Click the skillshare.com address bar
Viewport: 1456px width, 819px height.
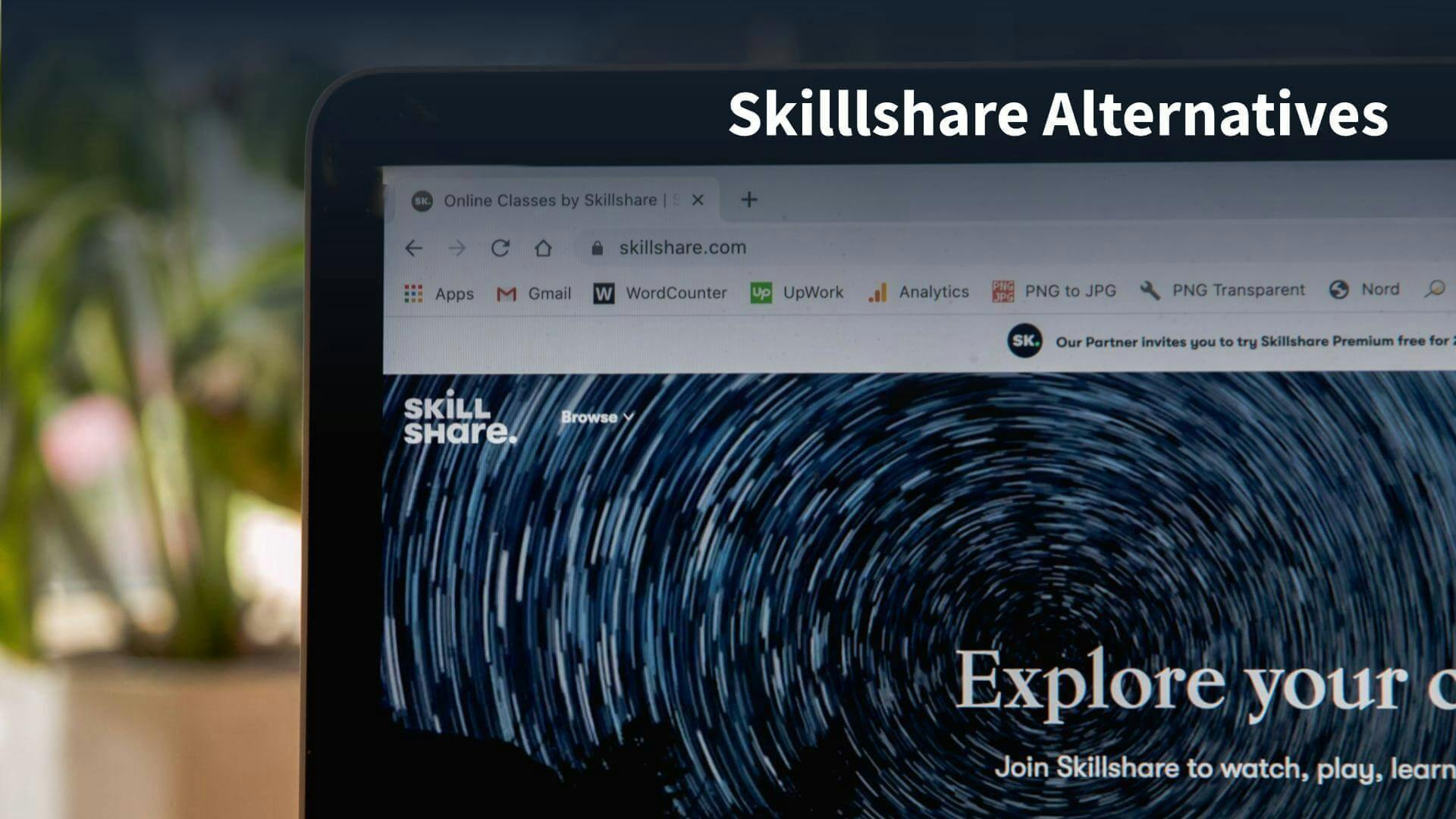[683, 247]
